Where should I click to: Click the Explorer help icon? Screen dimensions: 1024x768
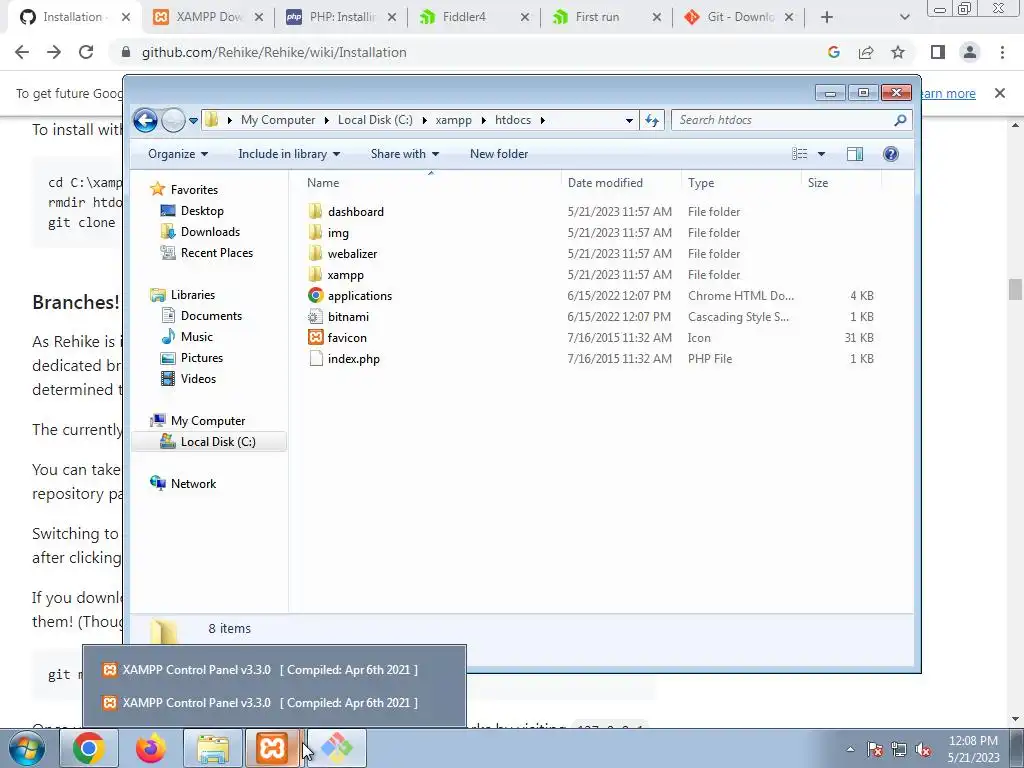click(891, 154)
